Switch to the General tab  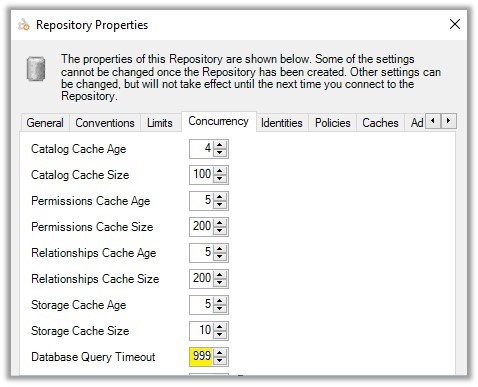tap(45, 123)
